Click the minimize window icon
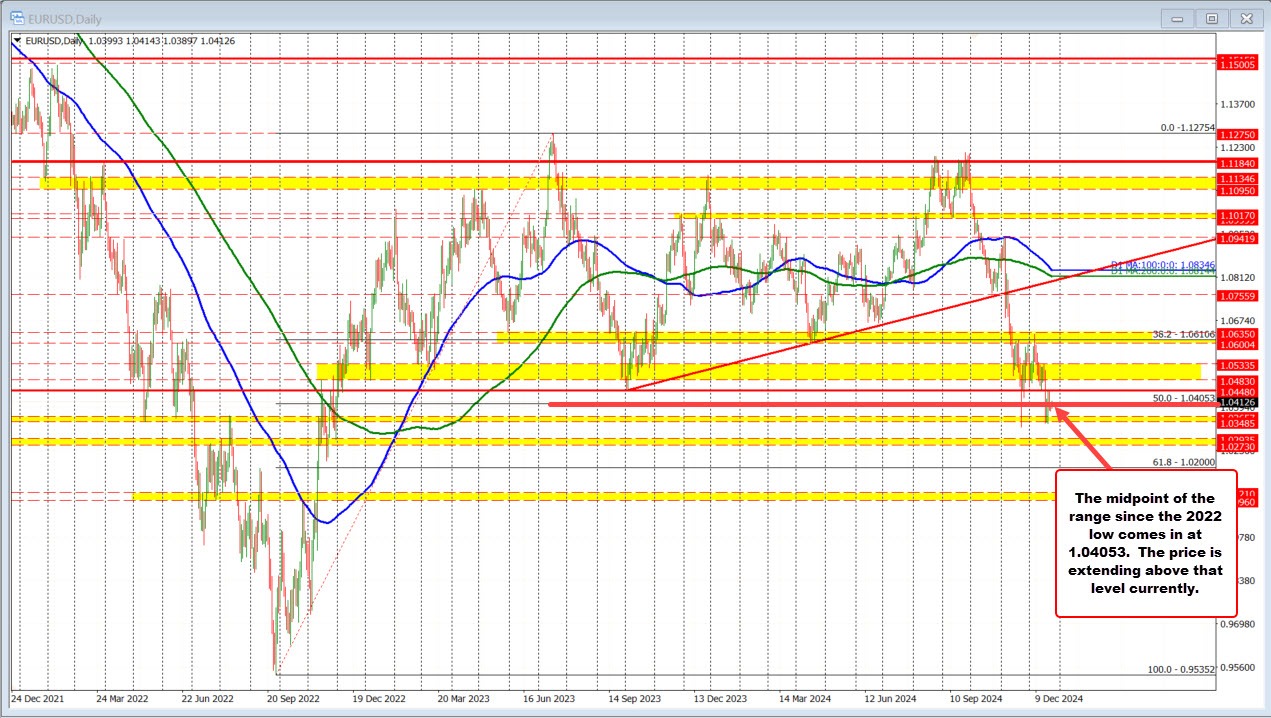This screenshot has width=1271, height=718. (1176, 18)
